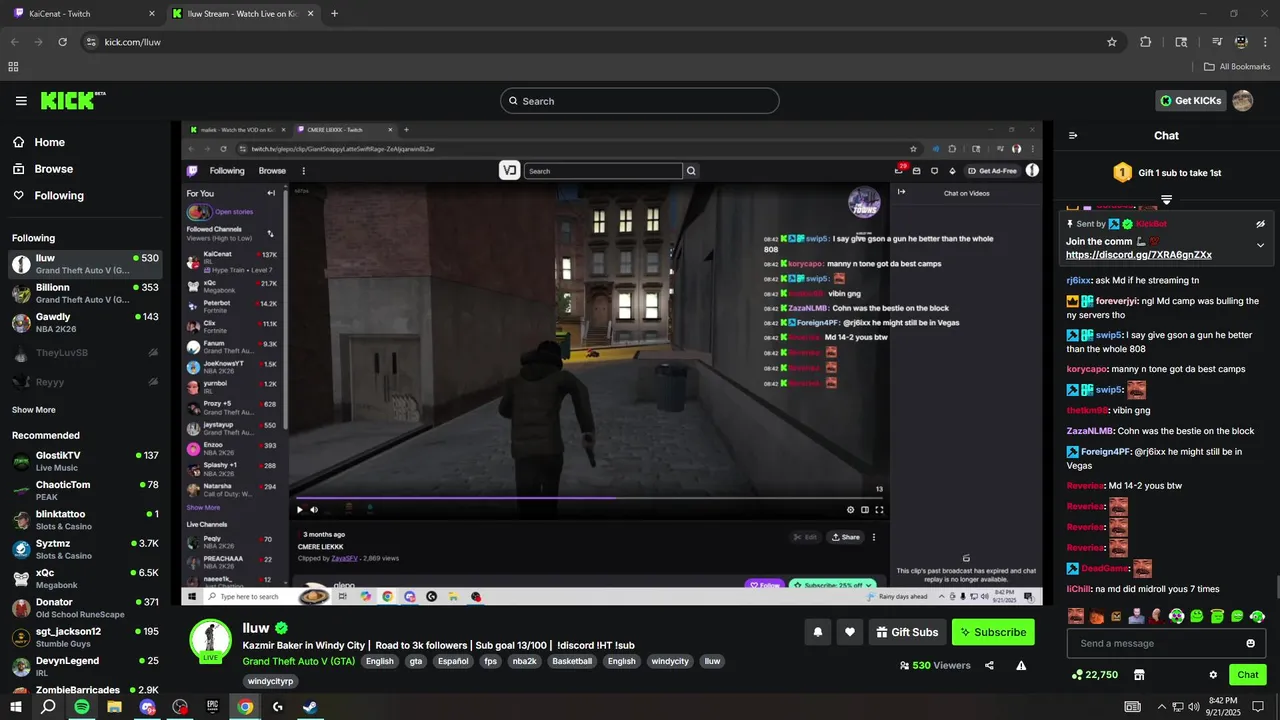Reload the kick.com page
1280x720 pixels.
62,42
